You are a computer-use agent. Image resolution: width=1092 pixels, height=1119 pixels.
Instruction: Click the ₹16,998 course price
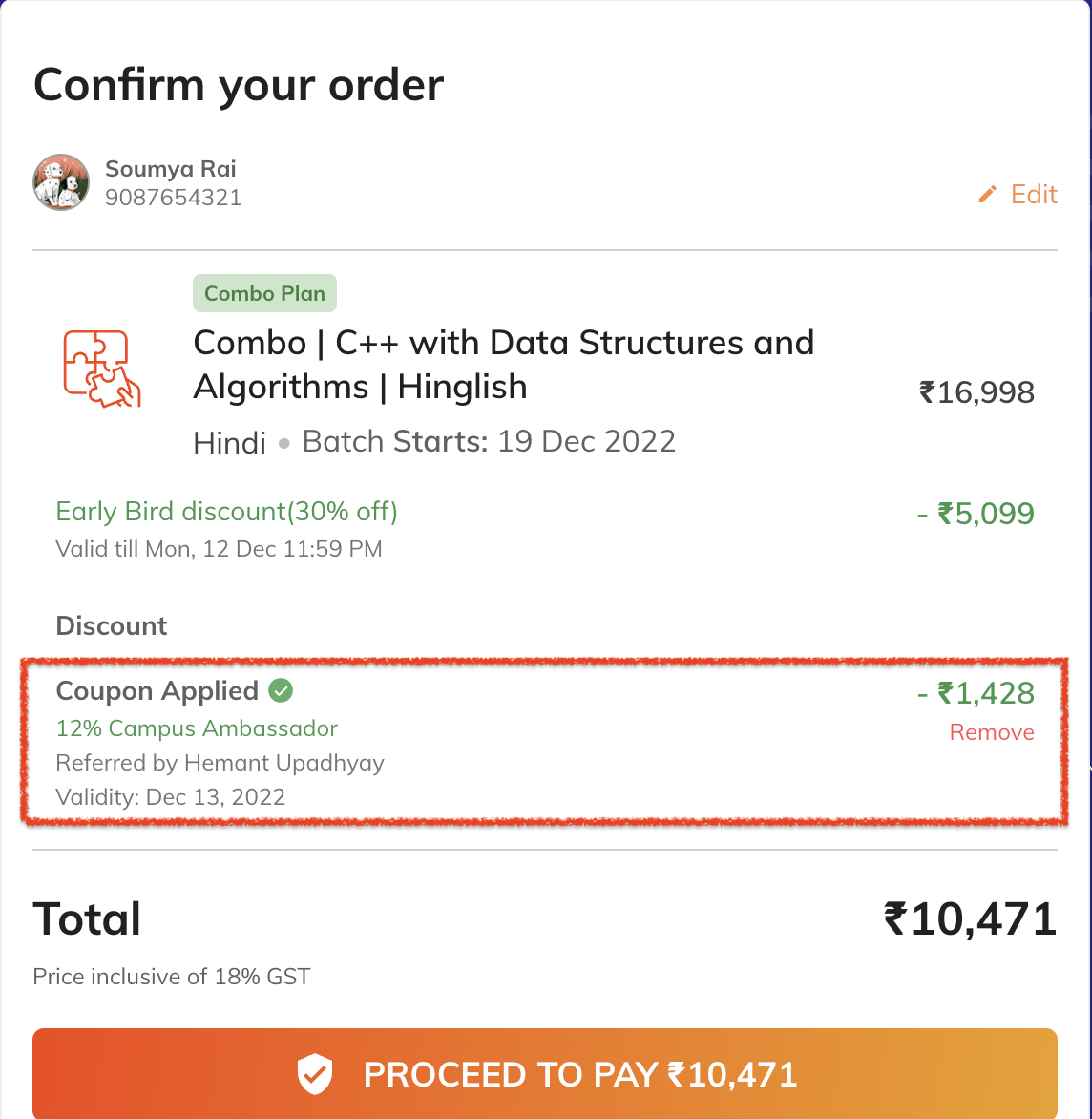click(x=977, y=392)
